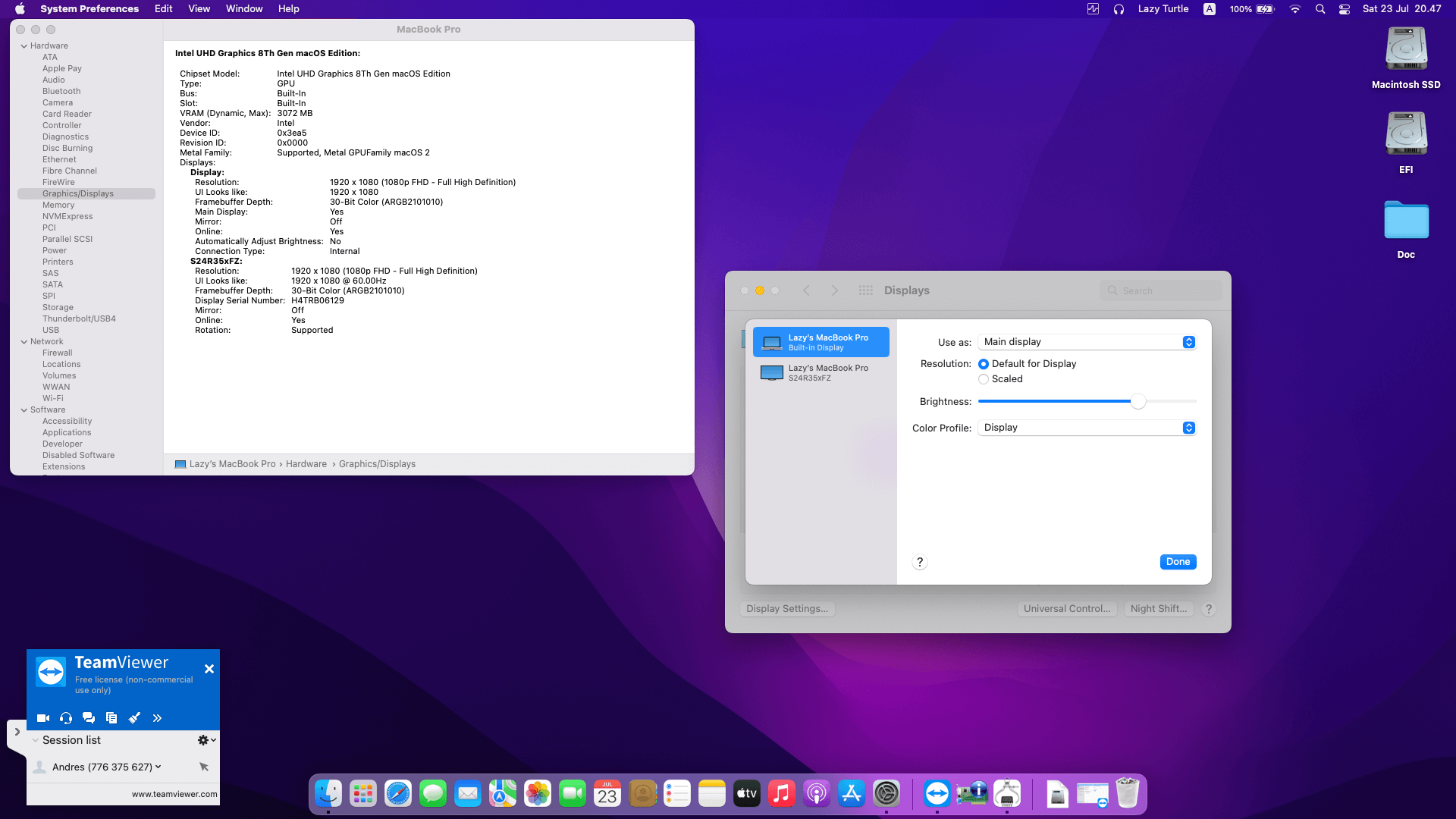Open Reminders from the Dock

pyautogui.click(x=677, y=794)
